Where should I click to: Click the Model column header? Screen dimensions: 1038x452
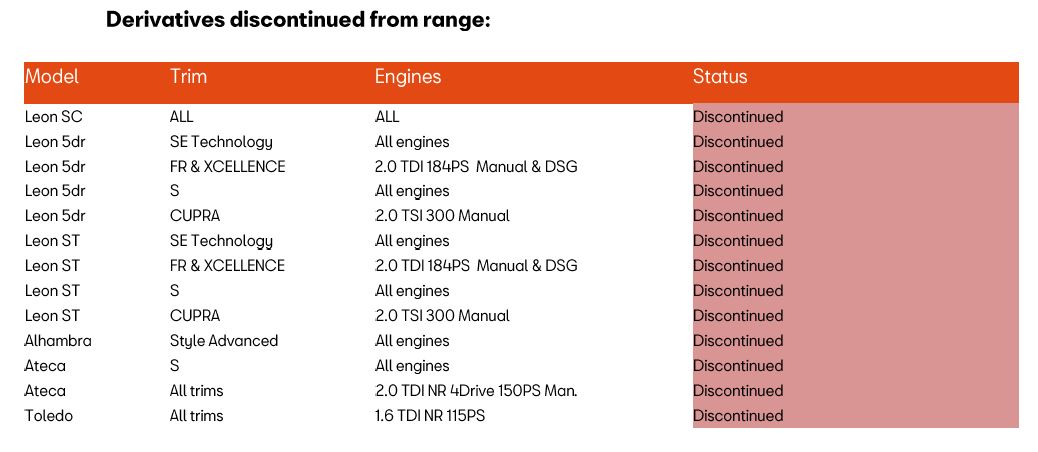click(52, 77)
